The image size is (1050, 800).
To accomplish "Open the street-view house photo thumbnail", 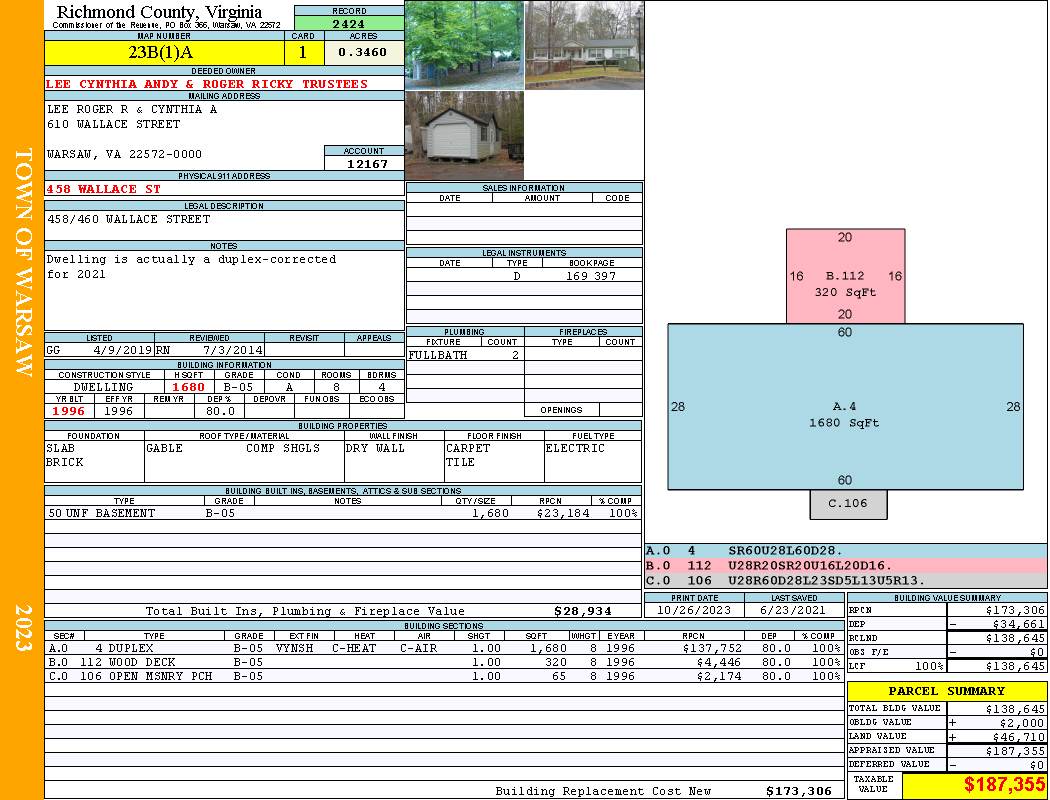I will (x=584, y=45).
